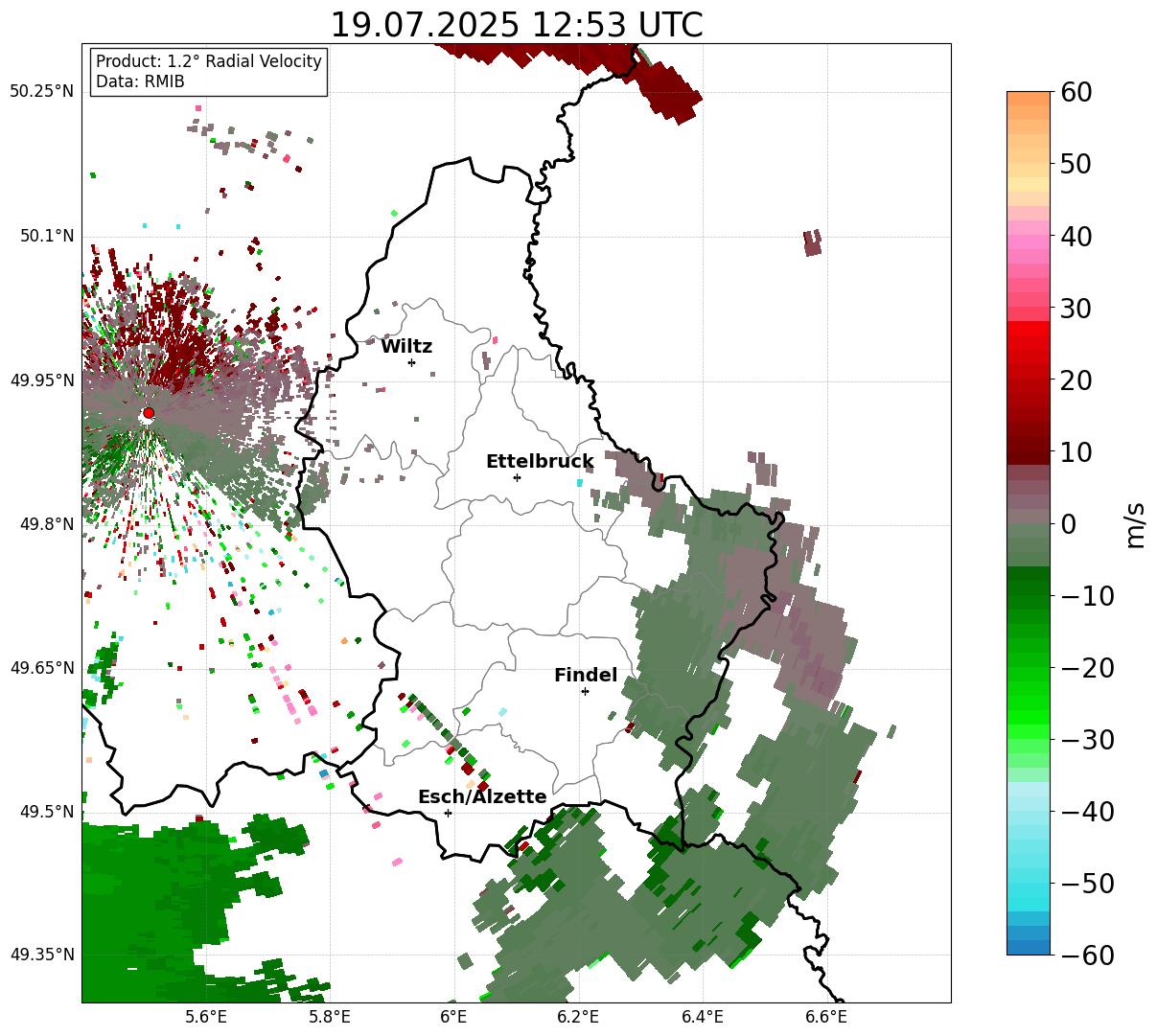The image size is (1157, 1036).
Task: Click the 6.2°E longitude label
Action: coord(578,1017)
